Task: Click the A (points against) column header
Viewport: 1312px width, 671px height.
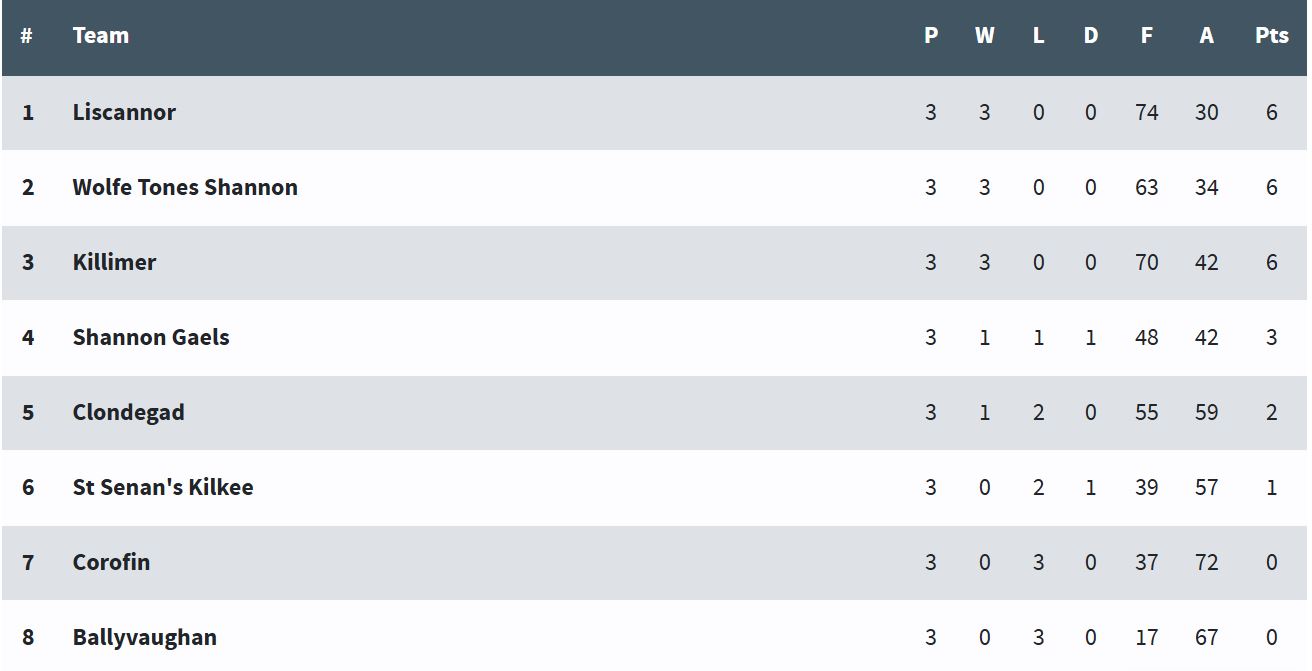Action: pyautogui.click(x=1207, y=36)
